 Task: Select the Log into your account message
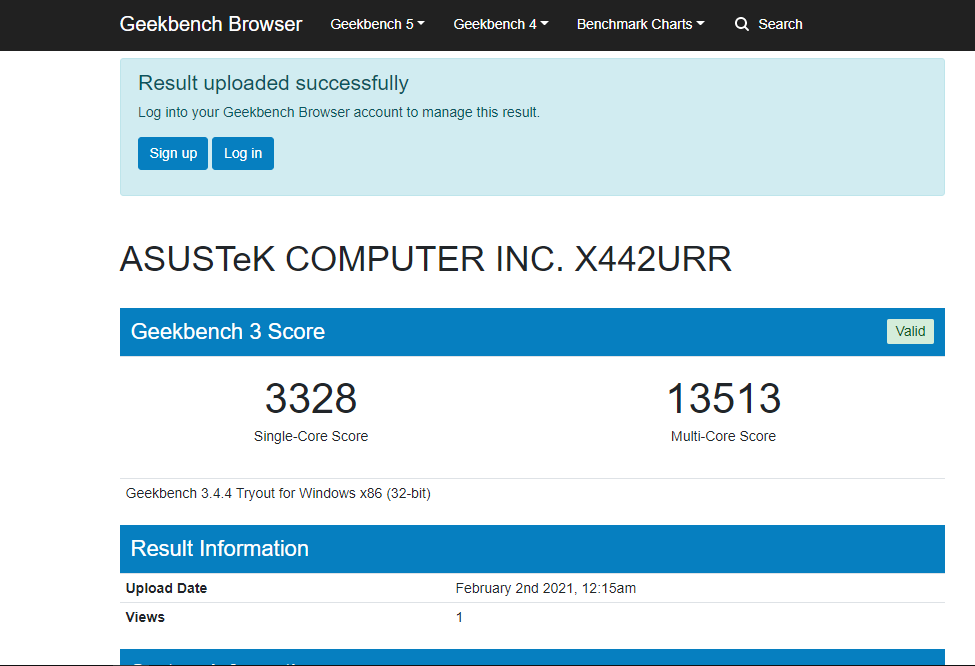tap(339, 113)
